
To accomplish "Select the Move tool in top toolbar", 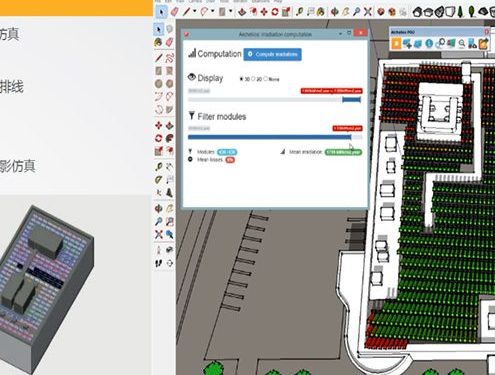I will click(264, 12).
